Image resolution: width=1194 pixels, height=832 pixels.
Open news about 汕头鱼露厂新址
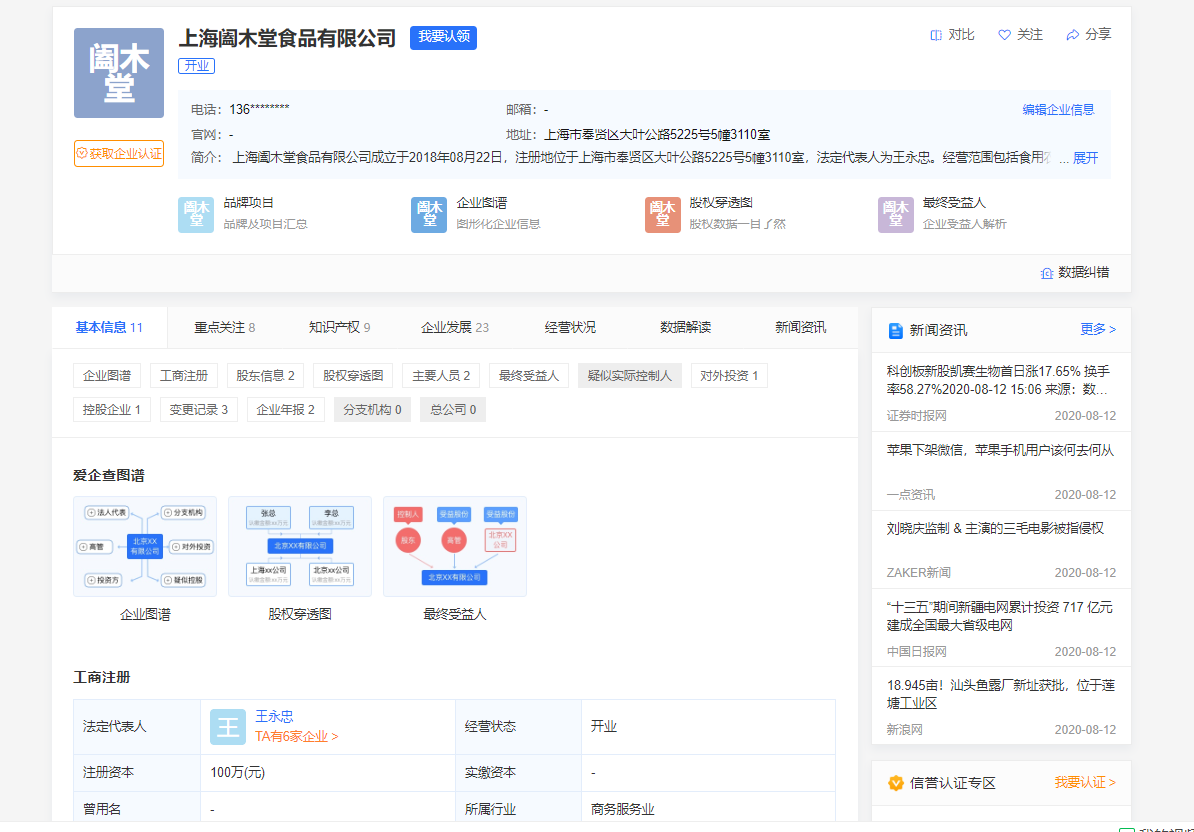1000,694
